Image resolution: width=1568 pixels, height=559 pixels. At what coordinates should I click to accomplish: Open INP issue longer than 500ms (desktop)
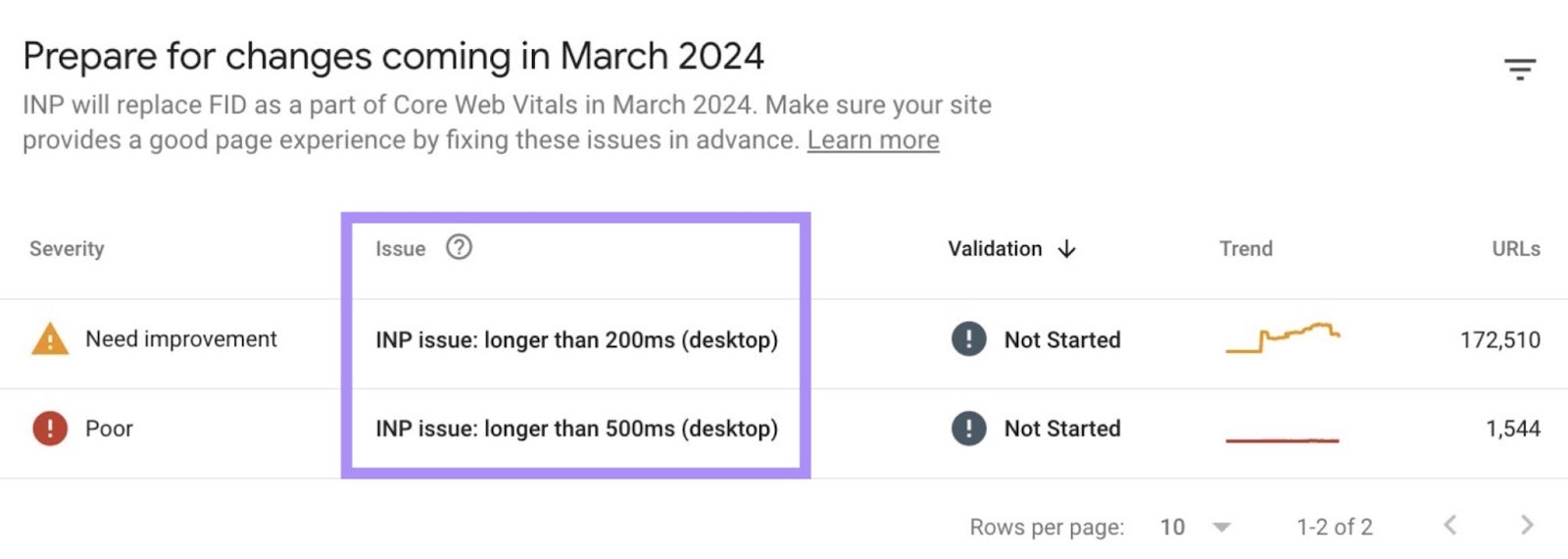(x=576, y=429)
